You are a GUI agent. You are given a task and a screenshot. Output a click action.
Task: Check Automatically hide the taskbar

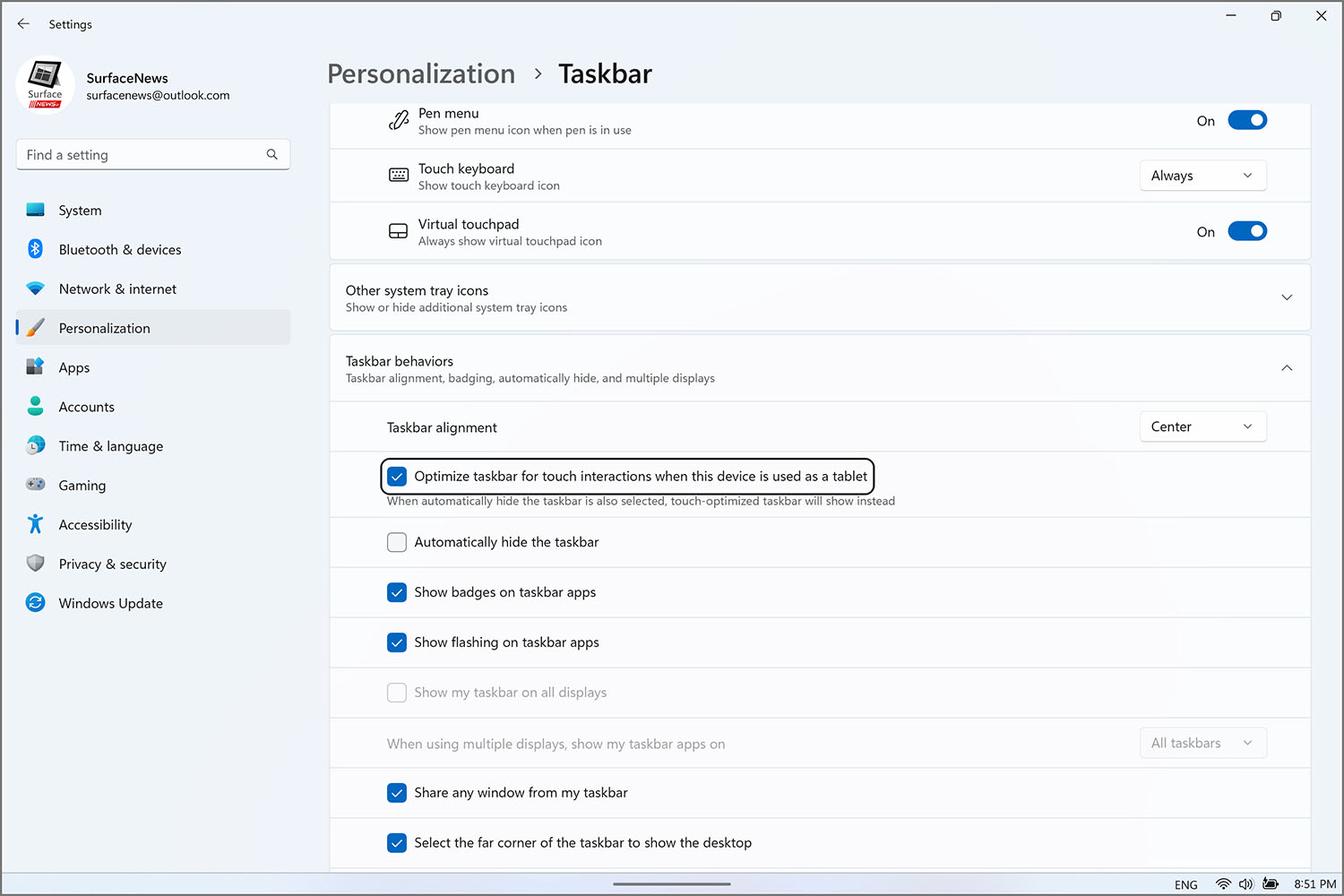pyautogui.click(x=397, y=542)
